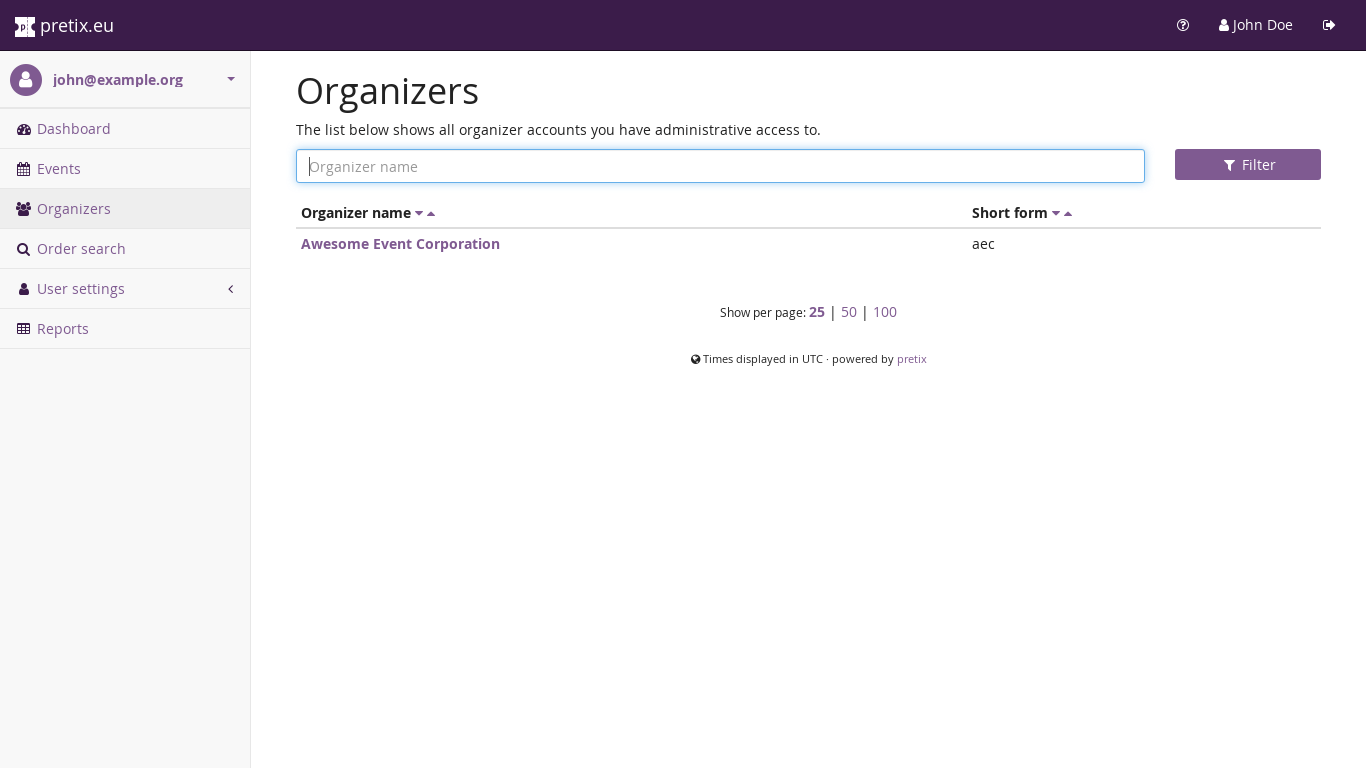Image resolution: width=1366 pixels, height=768 pixels.
Task: Show 100 organizers per page
Action: tap(885, 312)
